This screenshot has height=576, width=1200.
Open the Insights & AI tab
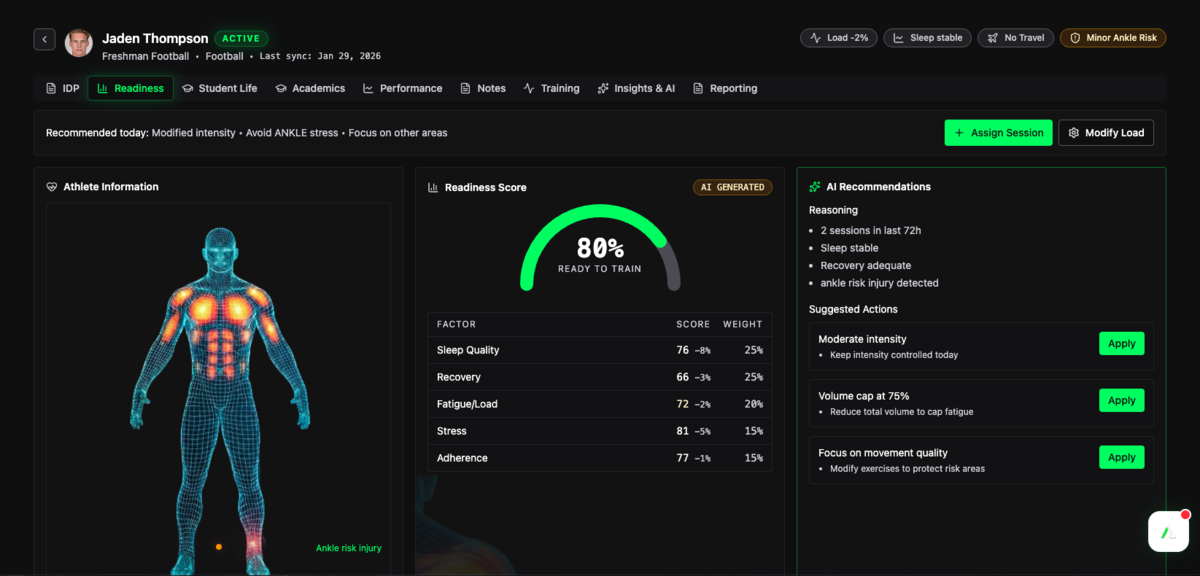click(636, 88)
